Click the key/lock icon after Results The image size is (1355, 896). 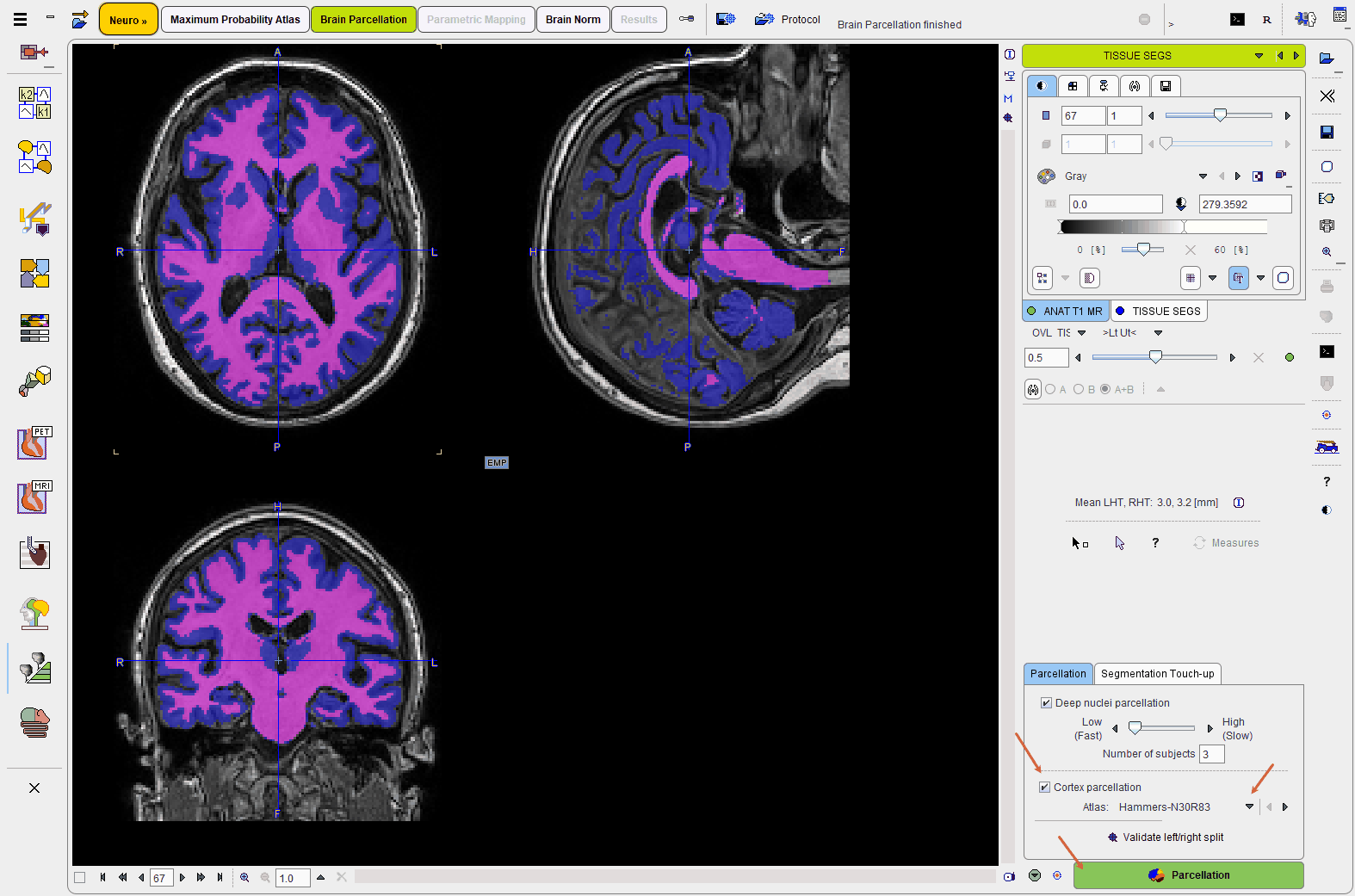coord(686,19)
